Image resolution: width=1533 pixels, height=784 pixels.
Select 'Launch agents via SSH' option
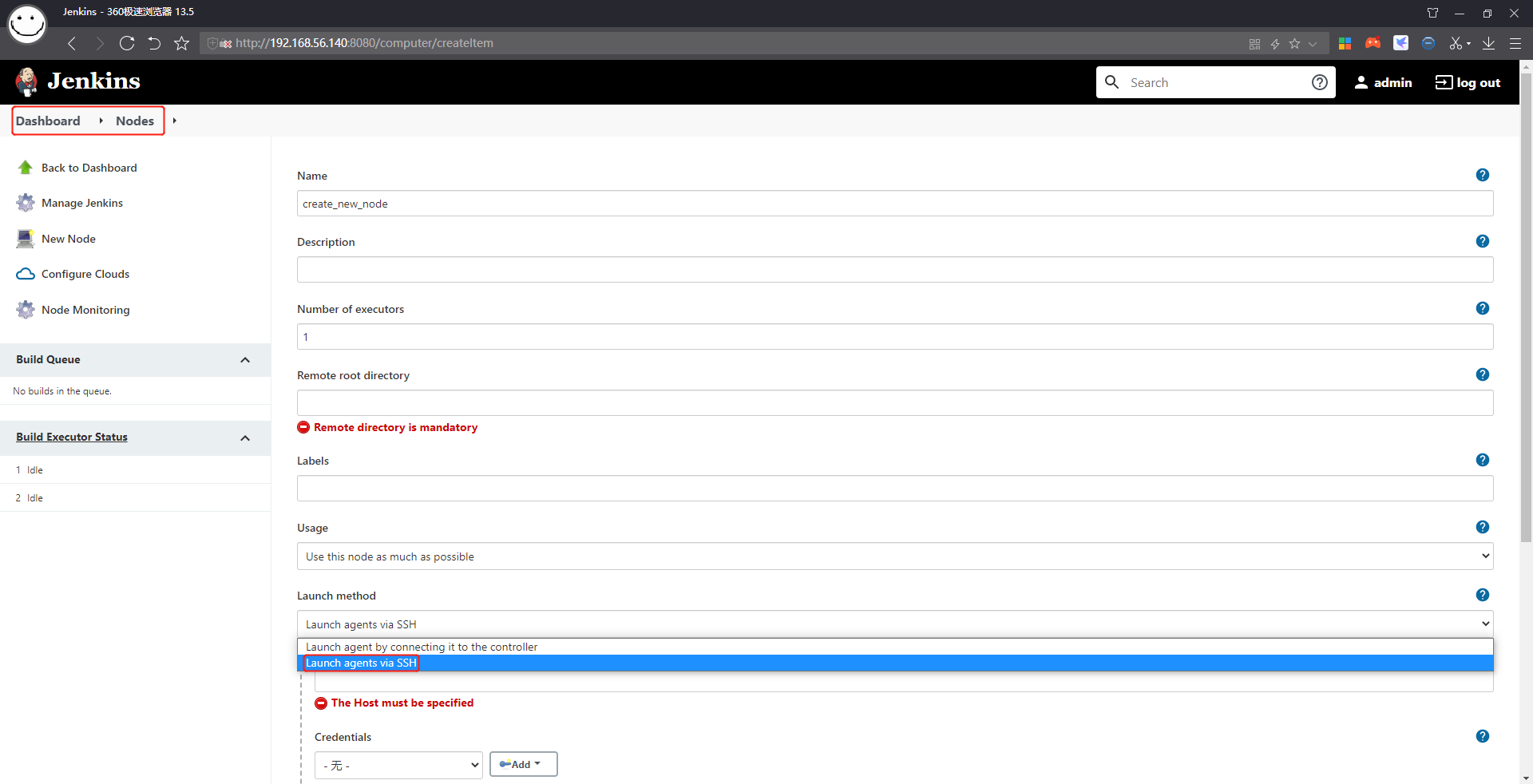pyautogui.click(x=895, y=663)
